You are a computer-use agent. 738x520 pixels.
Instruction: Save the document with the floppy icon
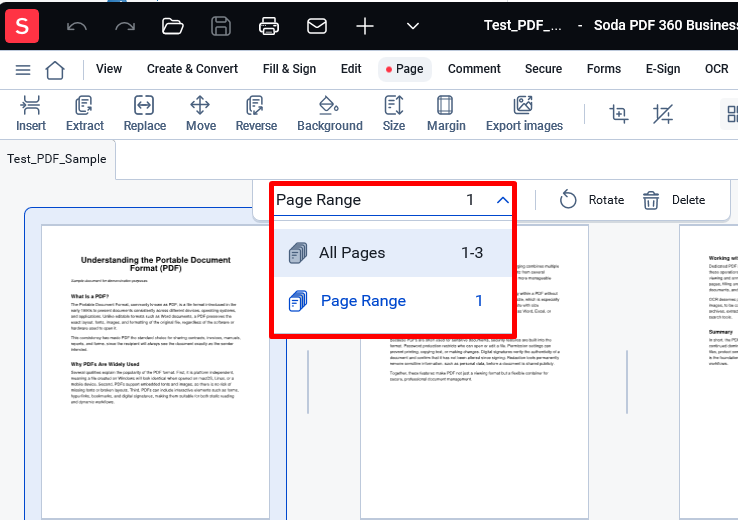[x=221, y=26]
